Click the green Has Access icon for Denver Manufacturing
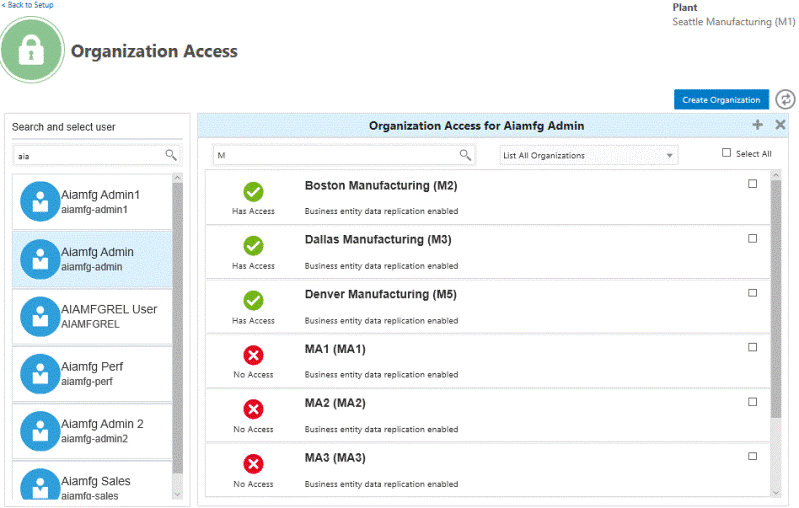The image size is (799, 508). pyautogui.click(x=253, y=301)
